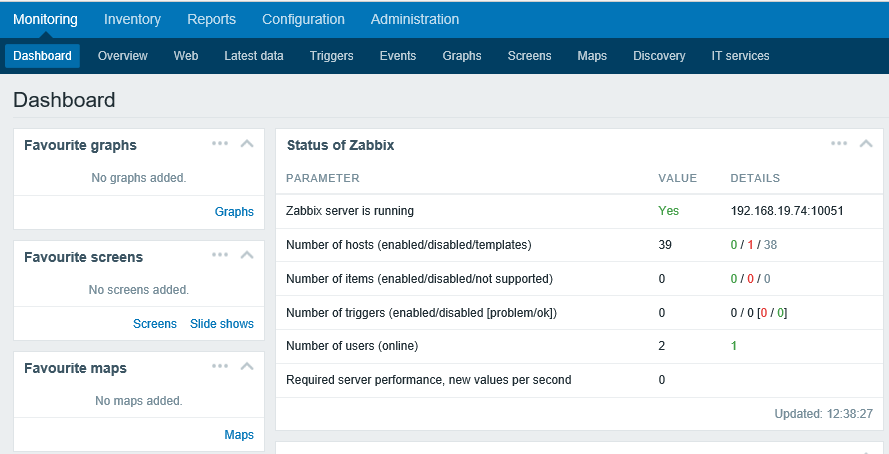Collapse the Favourite graphs widget

247,143
